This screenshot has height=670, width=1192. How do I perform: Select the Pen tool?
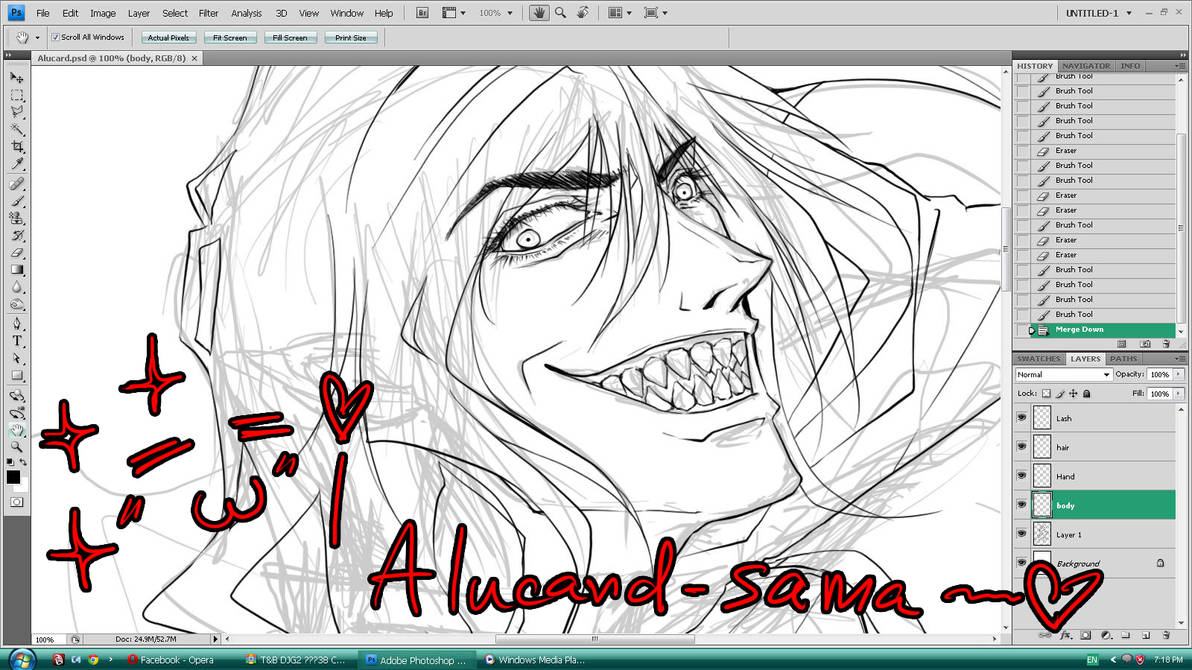(x=17, y=324)
